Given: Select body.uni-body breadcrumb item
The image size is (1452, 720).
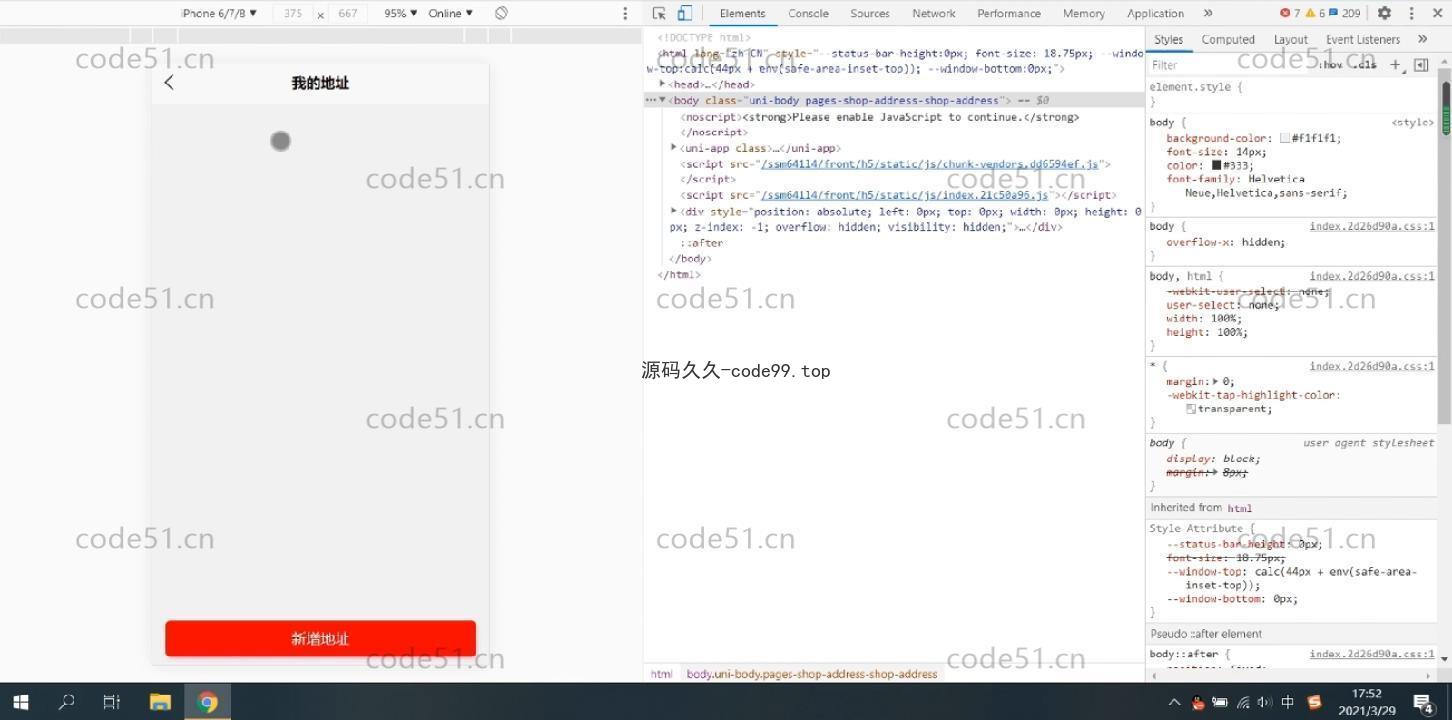Looking at the screenshot, I should click(812, 674).
